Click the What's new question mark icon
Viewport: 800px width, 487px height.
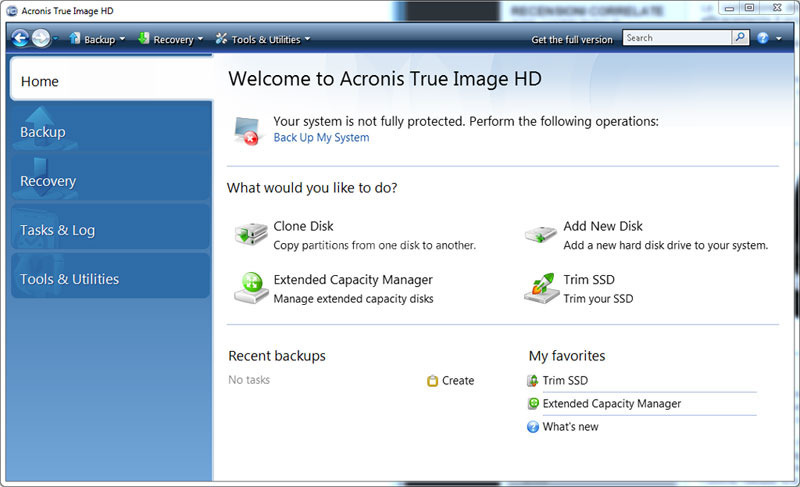coord(533,427)
